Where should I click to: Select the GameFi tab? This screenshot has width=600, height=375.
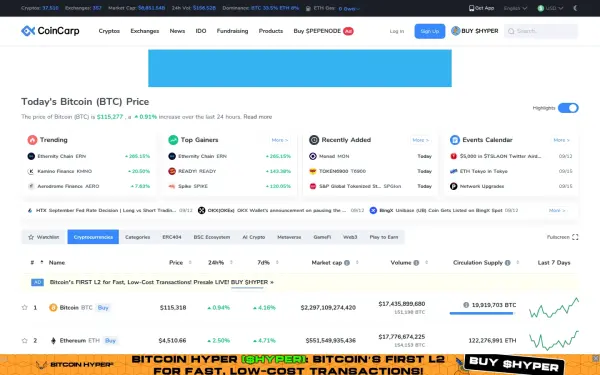coord(322,237)
